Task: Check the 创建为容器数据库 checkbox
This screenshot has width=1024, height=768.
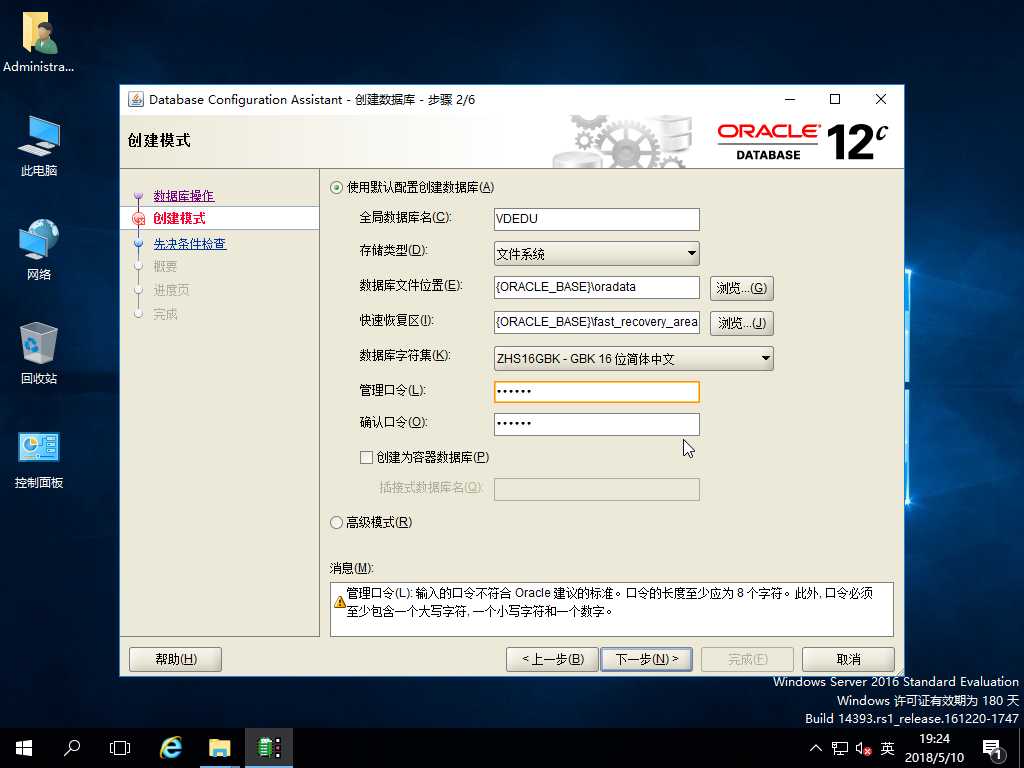Action: click(x=366, y=458)
